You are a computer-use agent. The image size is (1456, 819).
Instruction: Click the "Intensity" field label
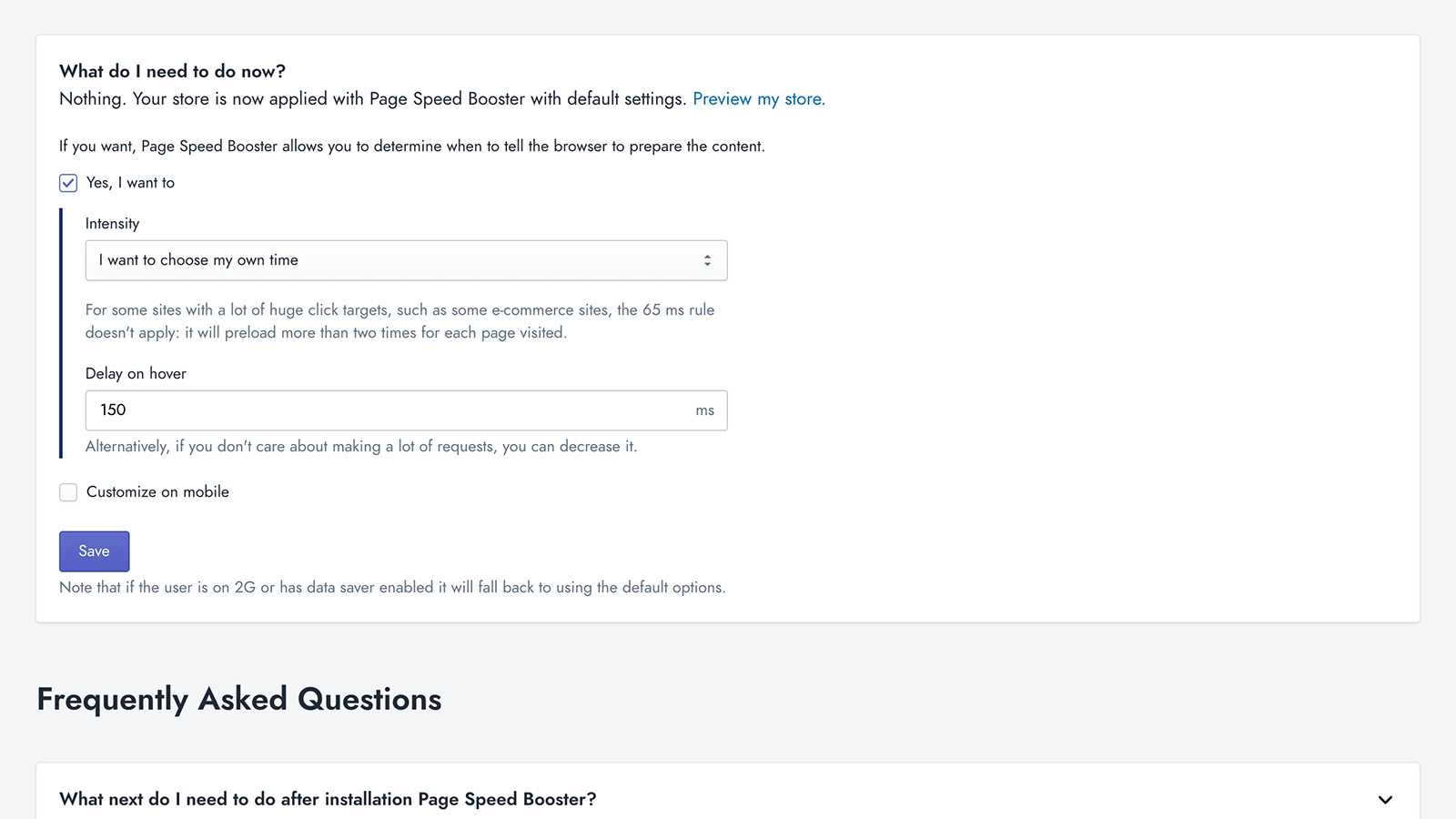(x=112, y=223)
